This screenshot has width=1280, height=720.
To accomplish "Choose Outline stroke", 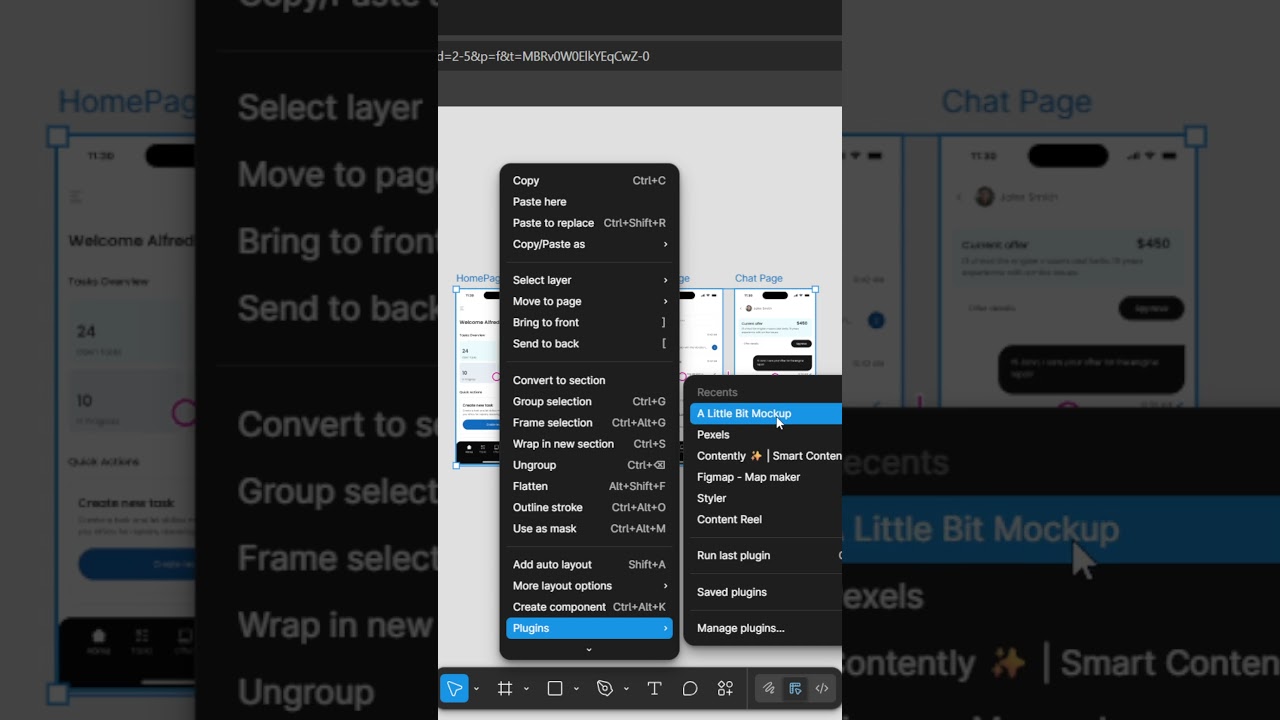I will coord(589,508).
